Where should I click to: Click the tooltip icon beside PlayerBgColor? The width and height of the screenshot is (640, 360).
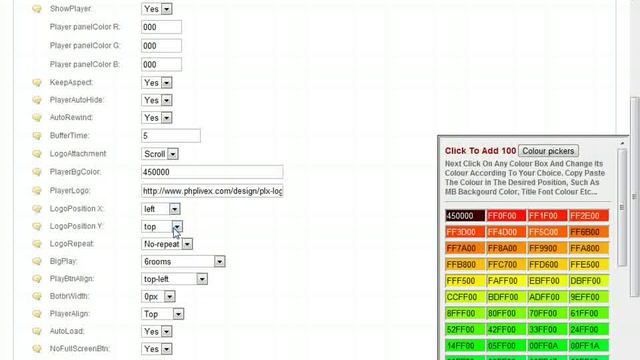click(x=37, y=172)
